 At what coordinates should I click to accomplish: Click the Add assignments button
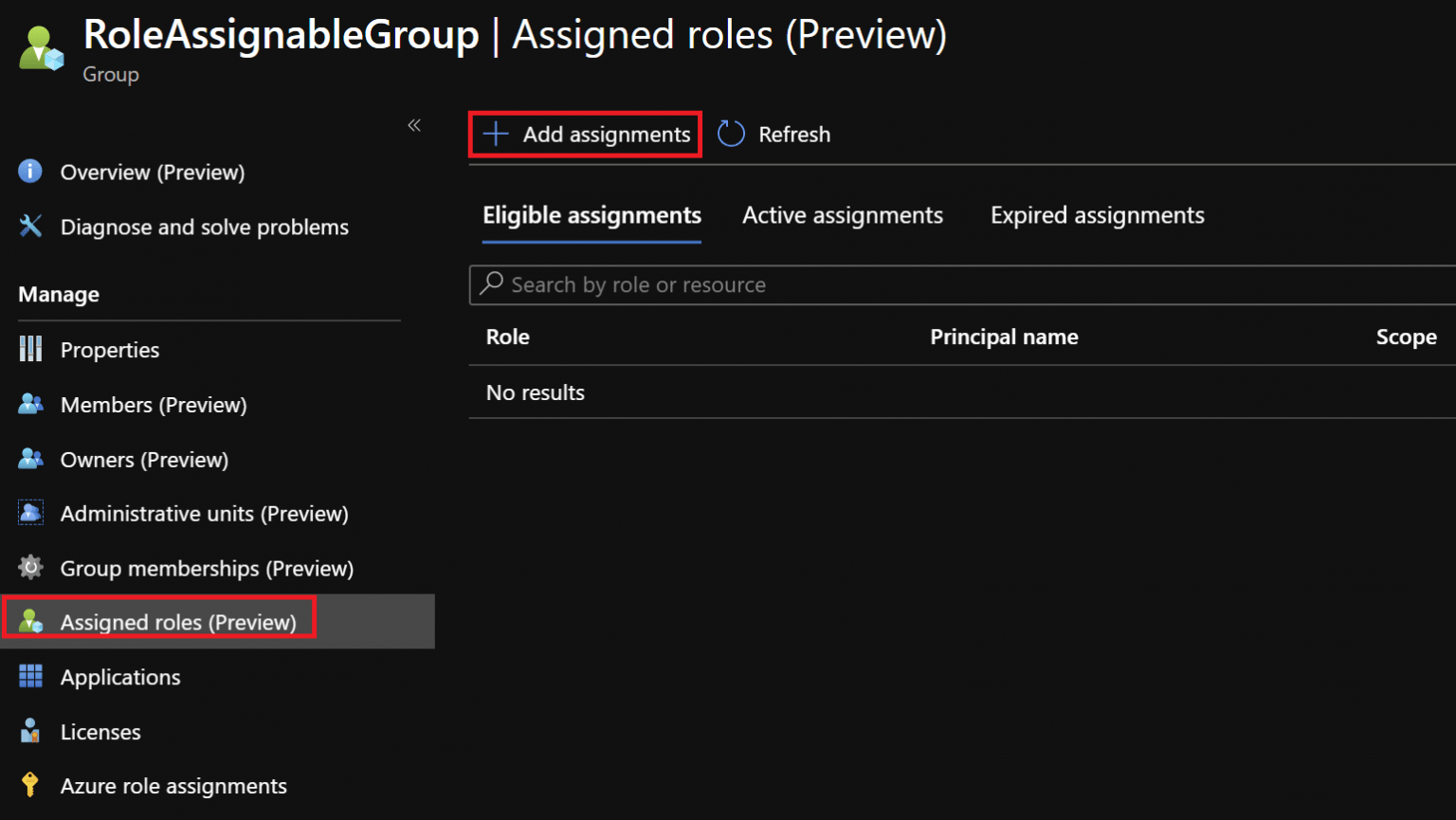(585, 134)
